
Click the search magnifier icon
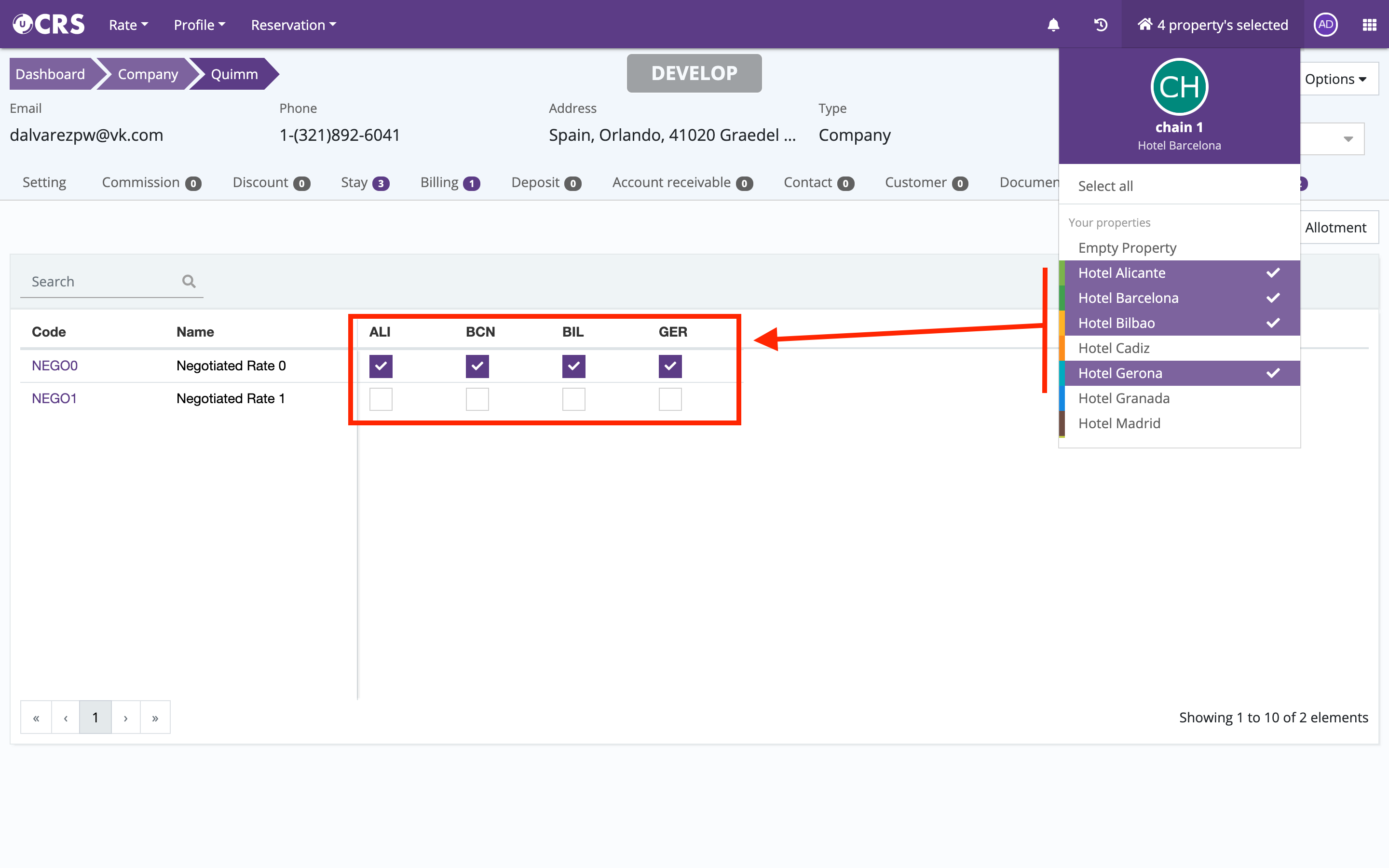coord(189,281)
